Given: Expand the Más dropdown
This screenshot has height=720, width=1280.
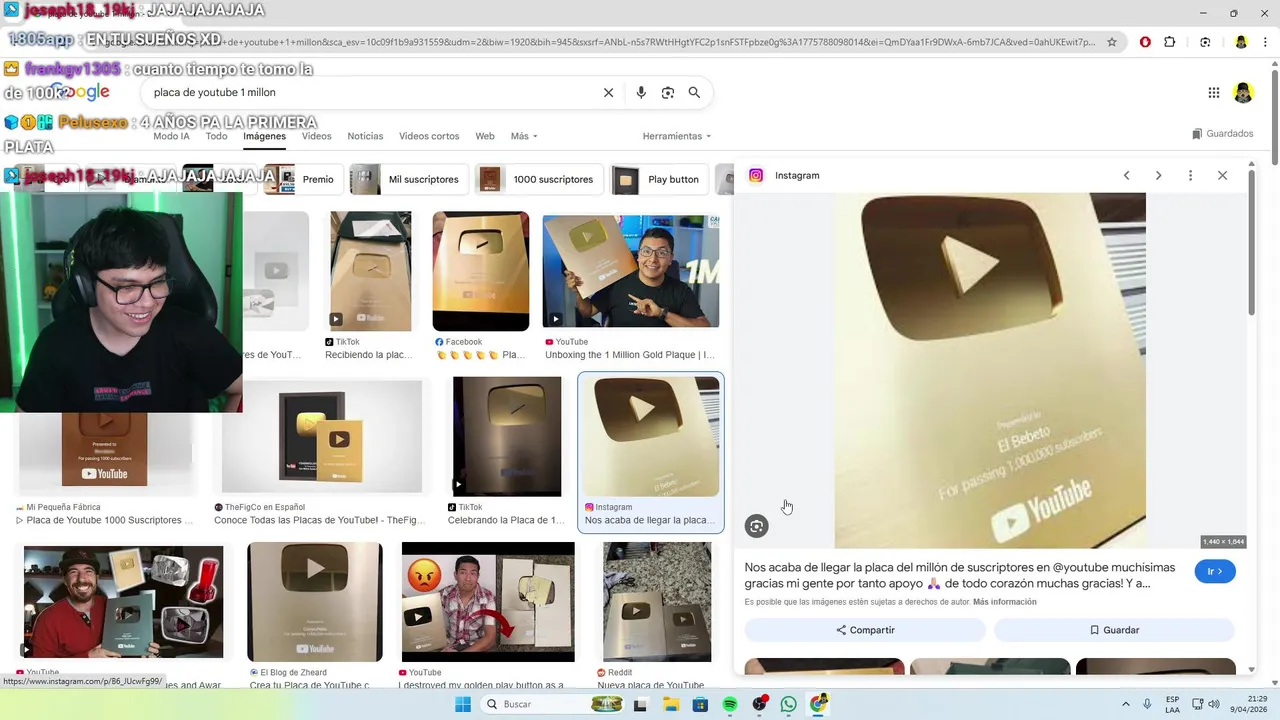Looking at the screenshot, I should tap(524, 136).
